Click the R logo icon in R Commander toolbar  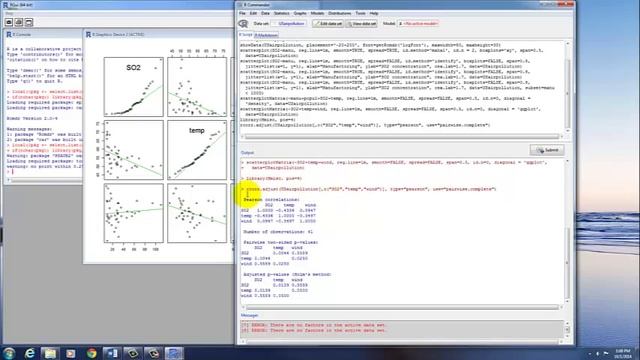244,24
